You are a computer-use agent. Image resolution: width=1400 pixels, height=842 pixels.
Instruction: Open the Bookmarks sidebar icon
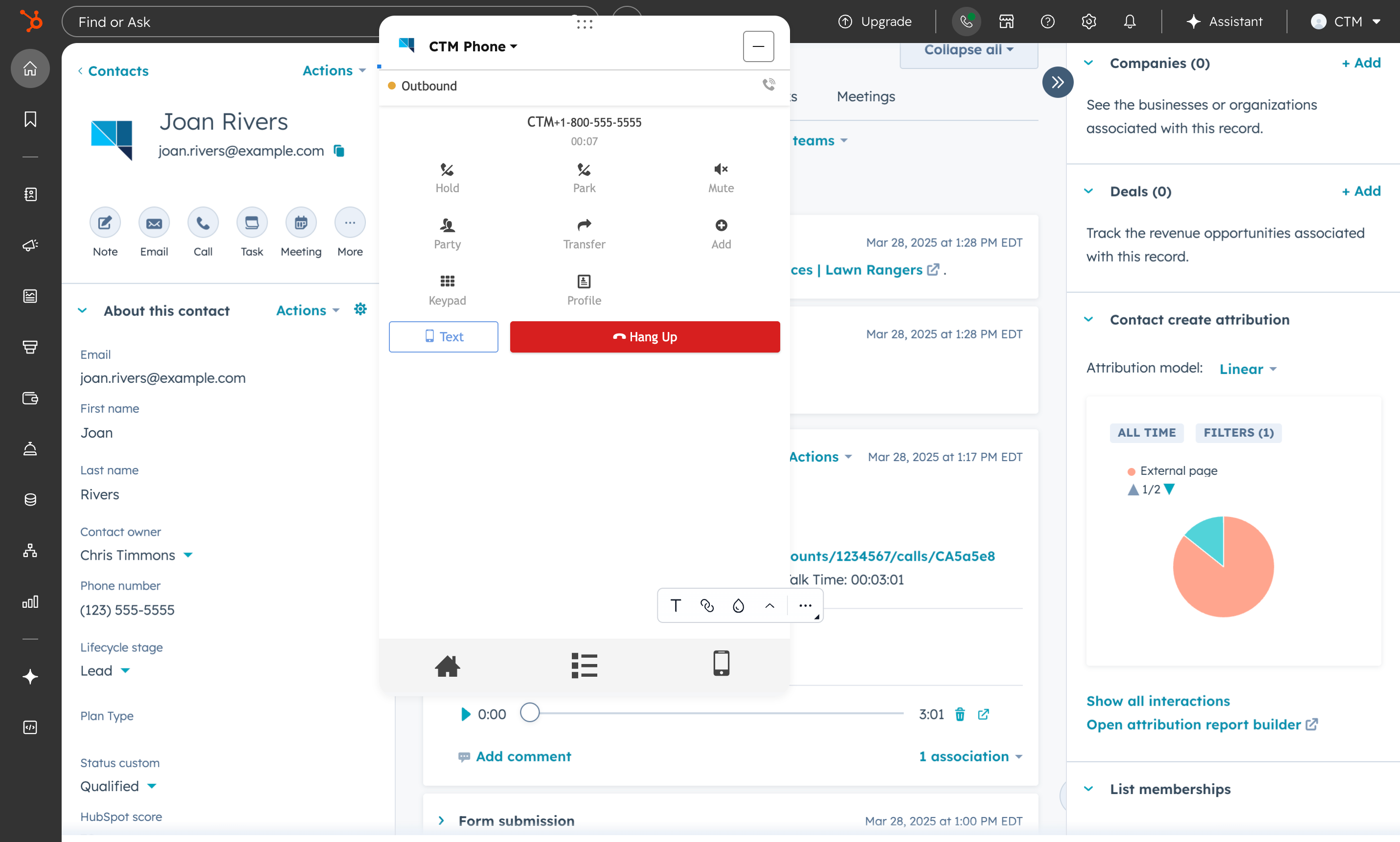point(30,119)
